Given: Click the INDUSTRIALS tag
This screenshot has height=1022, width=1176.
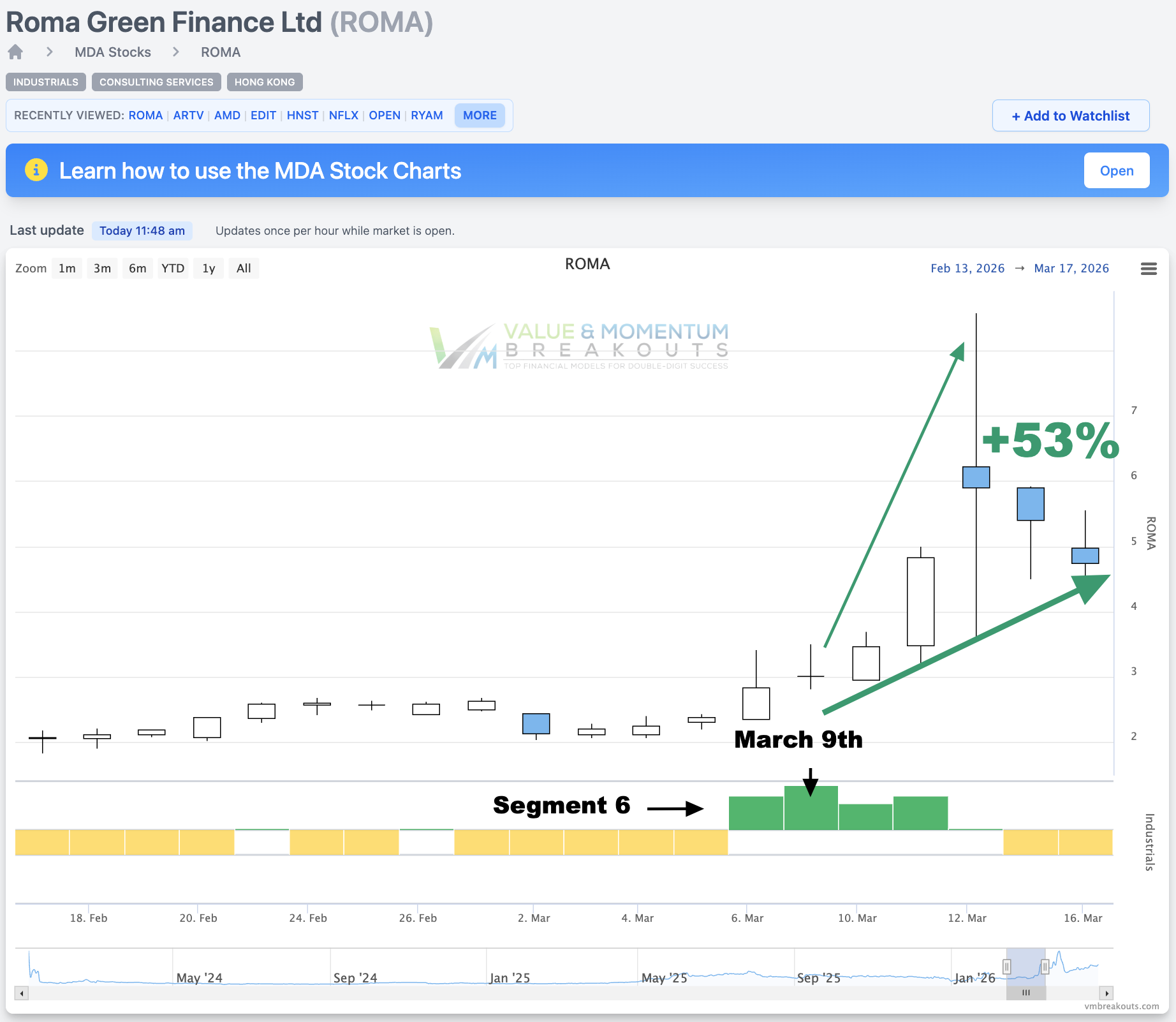Looking at the screenshot, I should [46, 82].
